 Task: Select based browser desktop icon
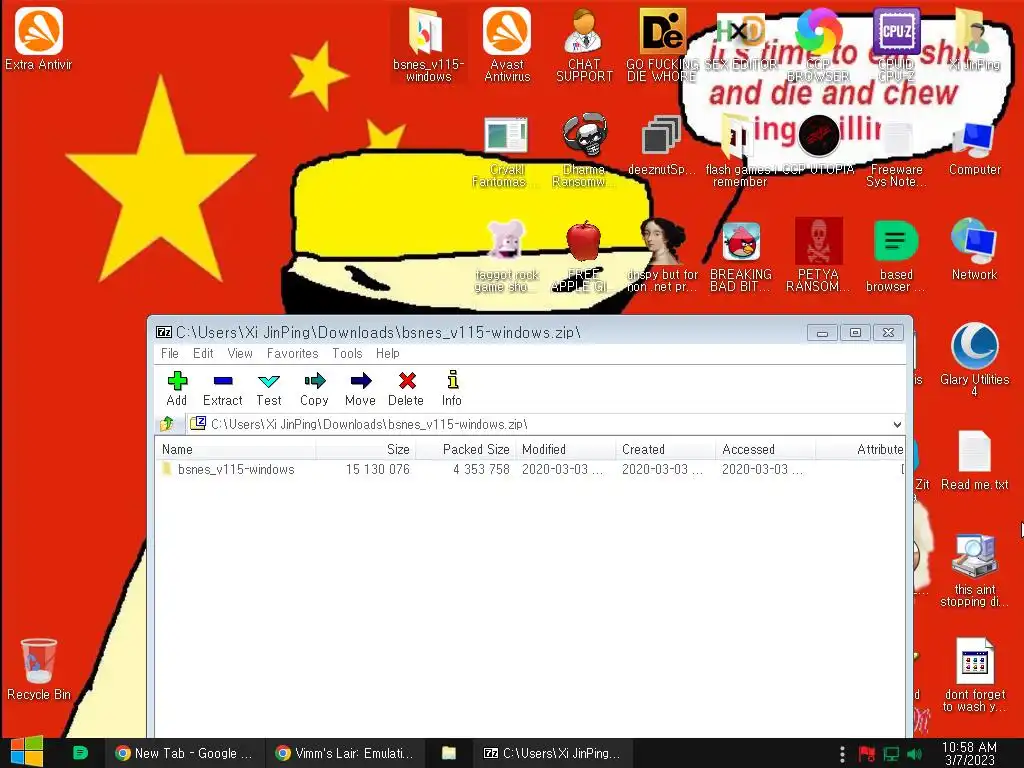click(x=896, y=256)
